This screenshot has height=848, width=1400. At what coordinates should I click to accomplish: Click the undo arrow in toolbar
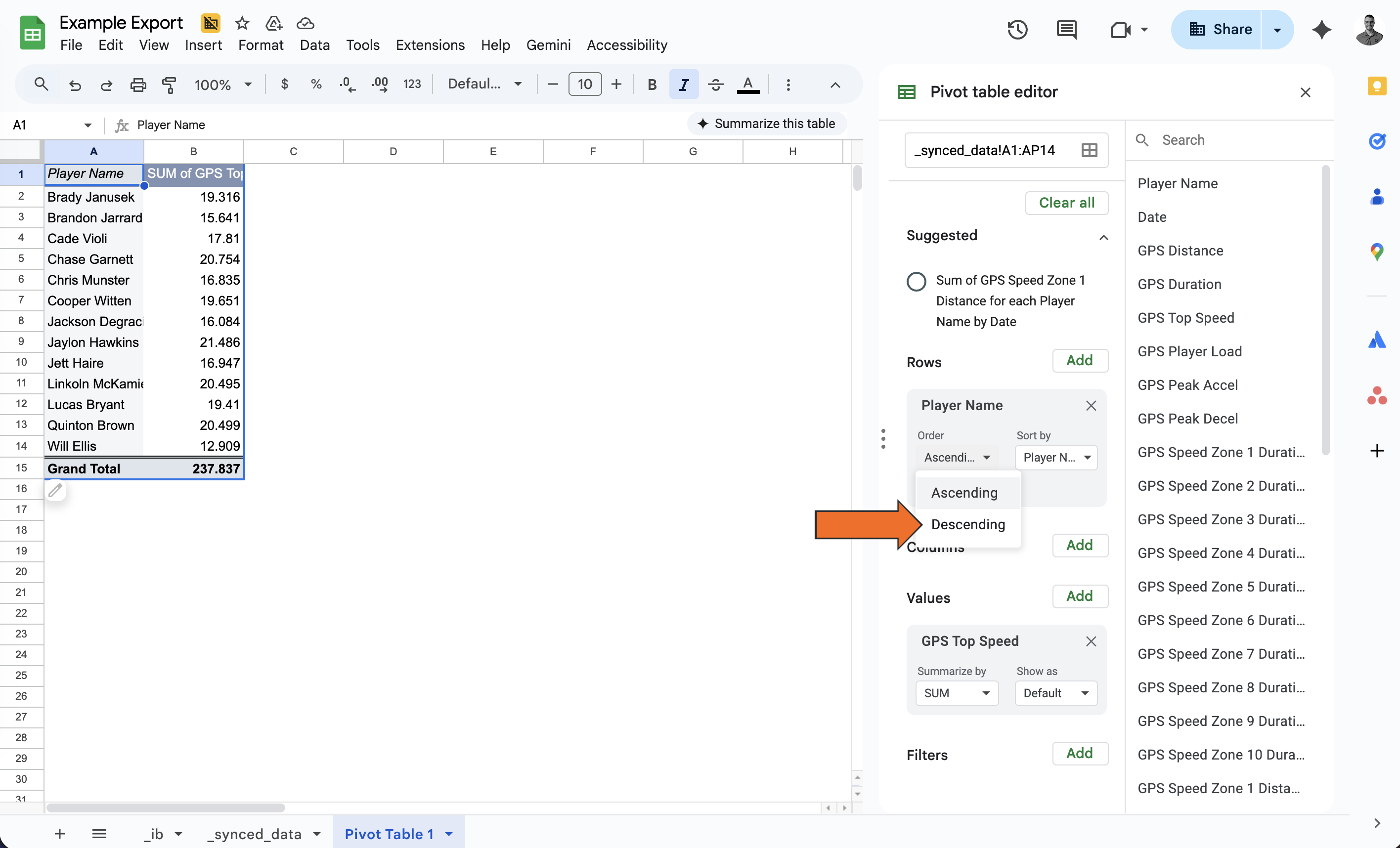pyautogui.click(x=75, y=85)
